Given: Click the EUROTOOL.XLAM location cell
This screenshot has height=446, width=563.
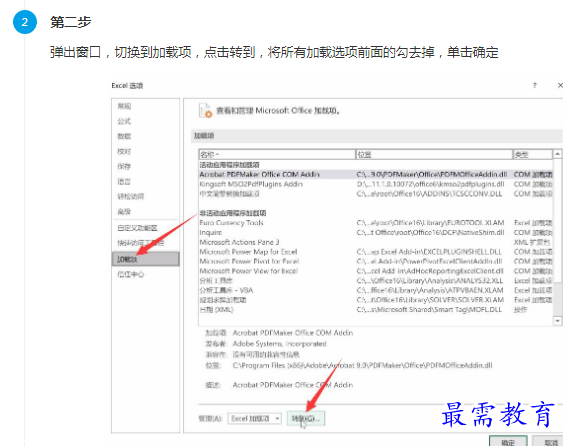Looking at the screenshot, I should point(431,223).
